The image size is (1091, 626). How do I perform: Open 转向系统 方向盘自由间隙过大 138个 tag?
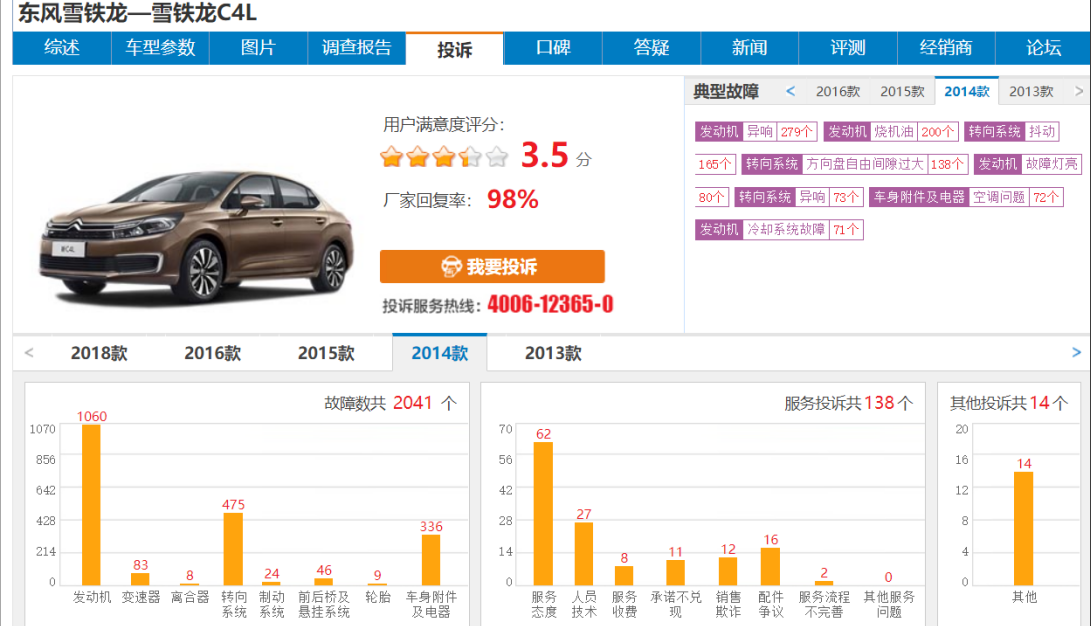pos(854,164)
